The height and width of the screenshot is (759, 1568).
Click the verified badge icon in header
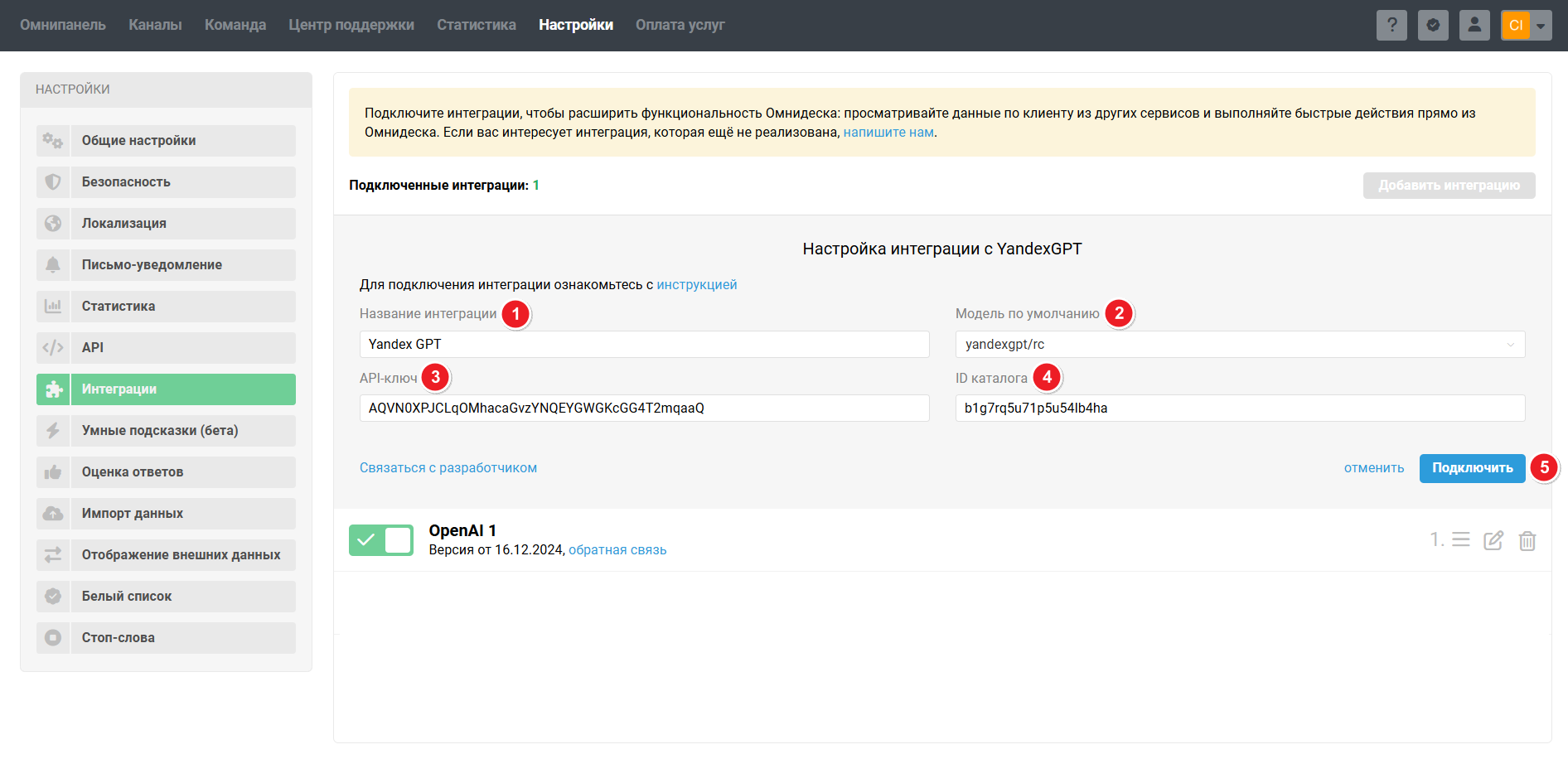[x=1433, y=25]
